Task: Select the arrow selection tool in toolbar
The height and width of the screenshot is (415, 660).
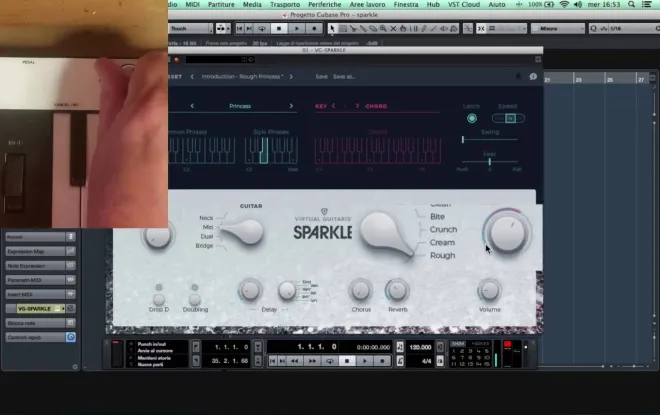Action: coord(333,29)
